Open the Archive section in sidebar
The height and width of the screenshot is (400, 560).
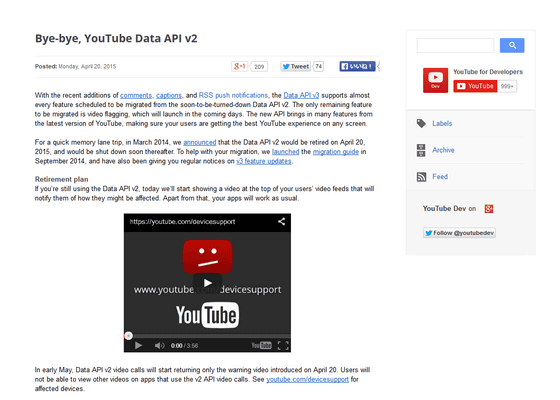pos(443,150)
